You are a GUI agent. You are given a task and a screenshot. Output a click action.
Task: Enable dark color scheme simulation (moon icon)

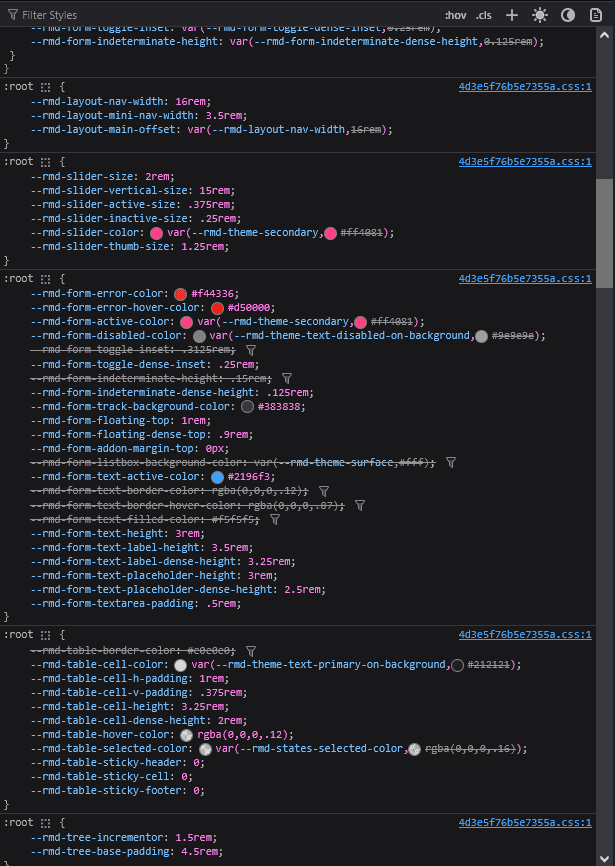point(567,14)
